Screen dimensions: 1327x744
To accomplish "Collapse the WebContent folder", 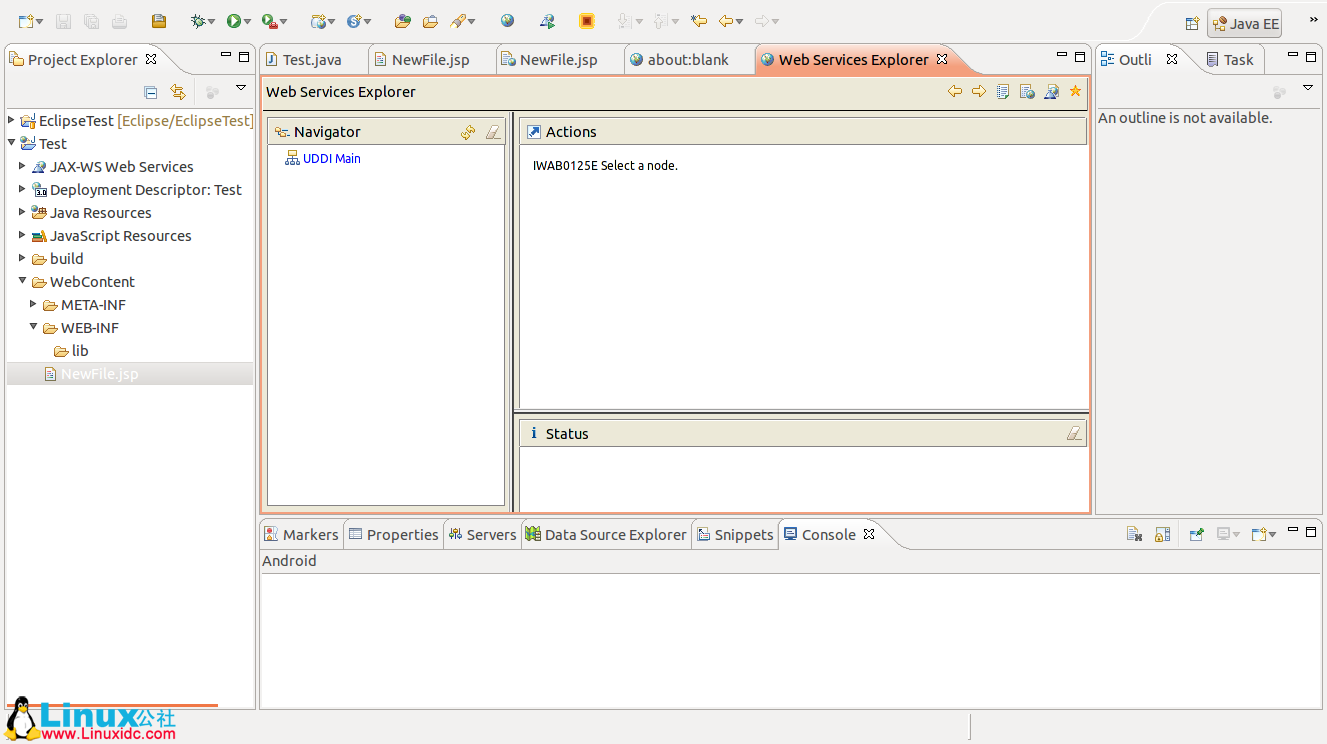I will pos(22,281).
